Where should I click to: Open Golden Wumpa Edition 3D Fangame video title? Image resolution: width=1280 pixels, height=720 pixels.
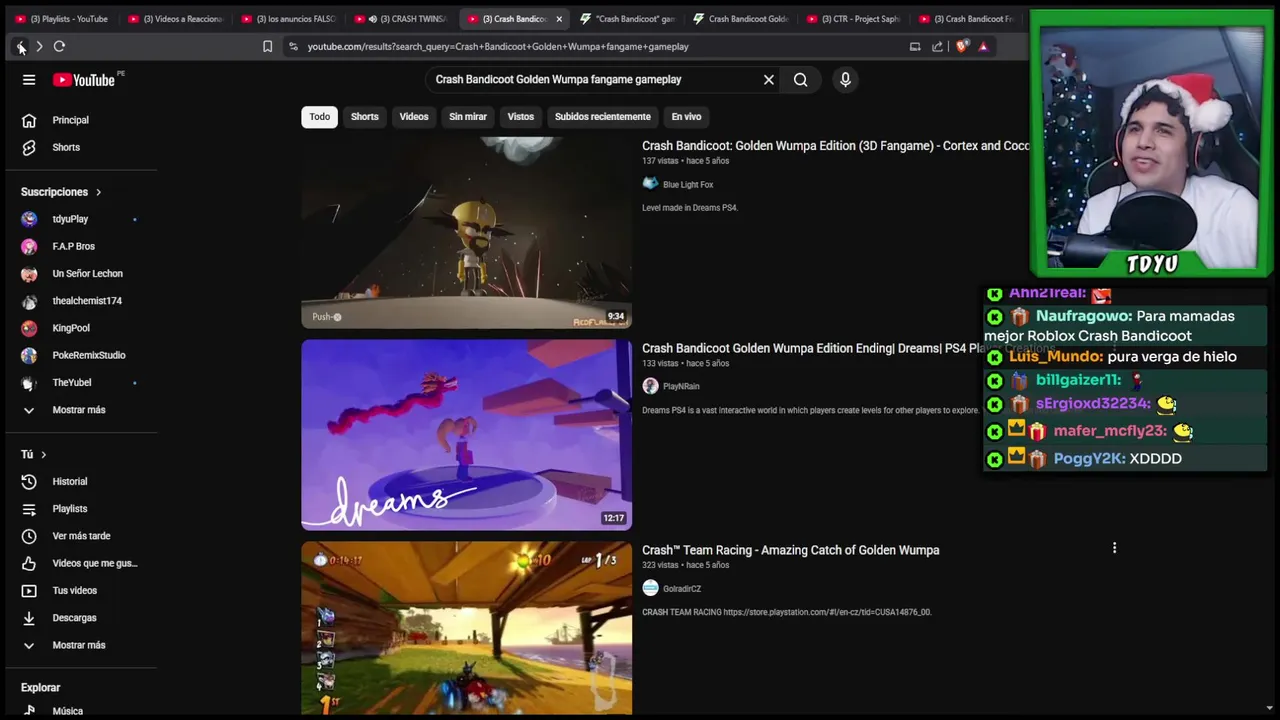click(x=835, y=146)
